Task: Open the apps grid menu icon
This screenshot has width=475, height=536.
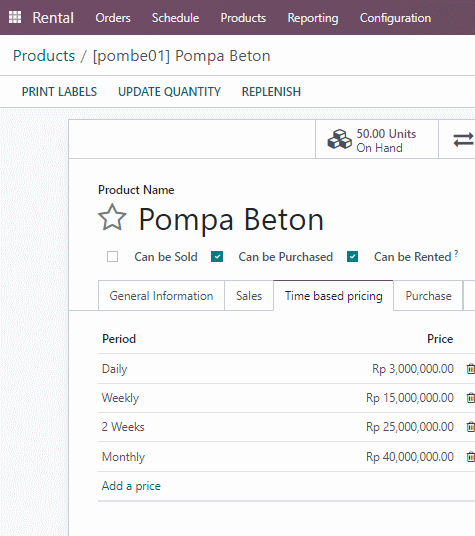Action: click(15, 17)
